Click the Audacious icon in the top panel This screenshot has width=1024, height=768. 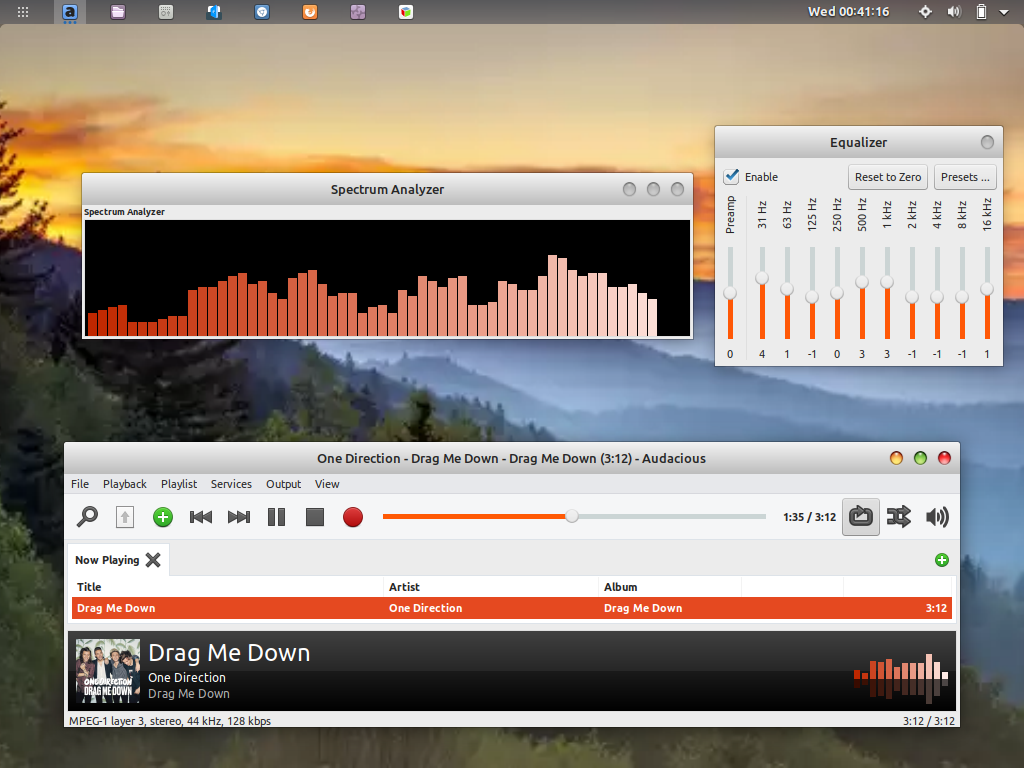(70, 12)
